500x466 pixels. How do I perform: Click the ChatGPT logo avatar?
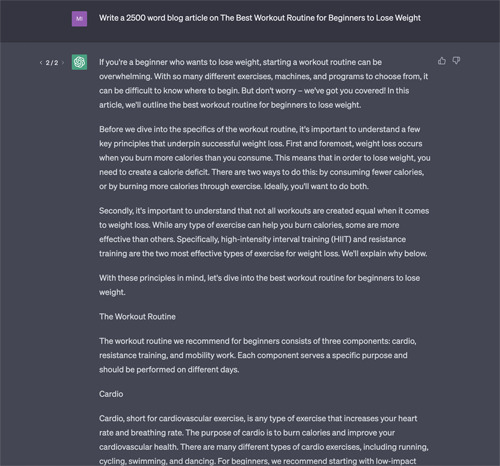click(79, 62)
